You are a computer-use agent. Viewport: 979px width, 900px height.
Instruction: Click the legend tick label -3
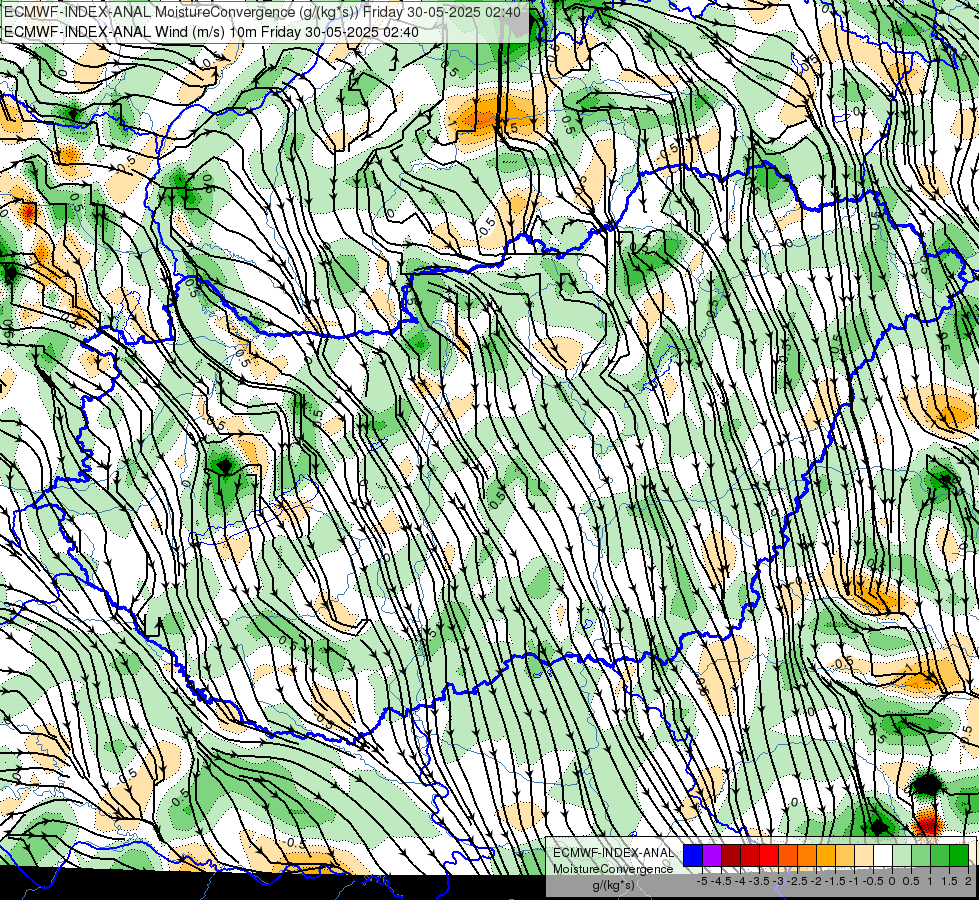point(778,881)
